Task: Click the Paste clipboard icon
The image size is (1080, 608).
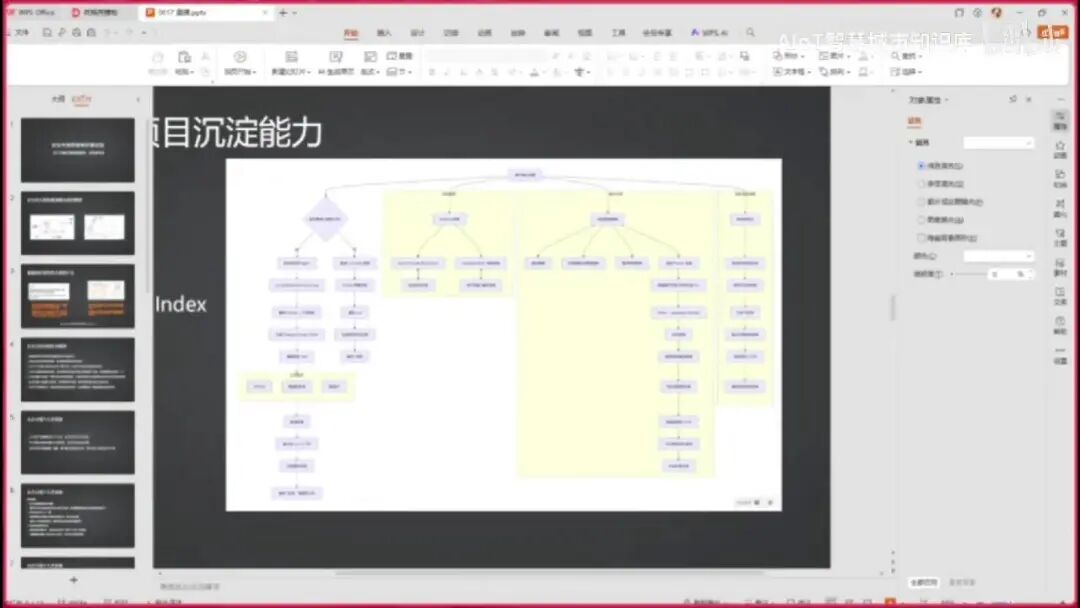Action: pos(184,57)
